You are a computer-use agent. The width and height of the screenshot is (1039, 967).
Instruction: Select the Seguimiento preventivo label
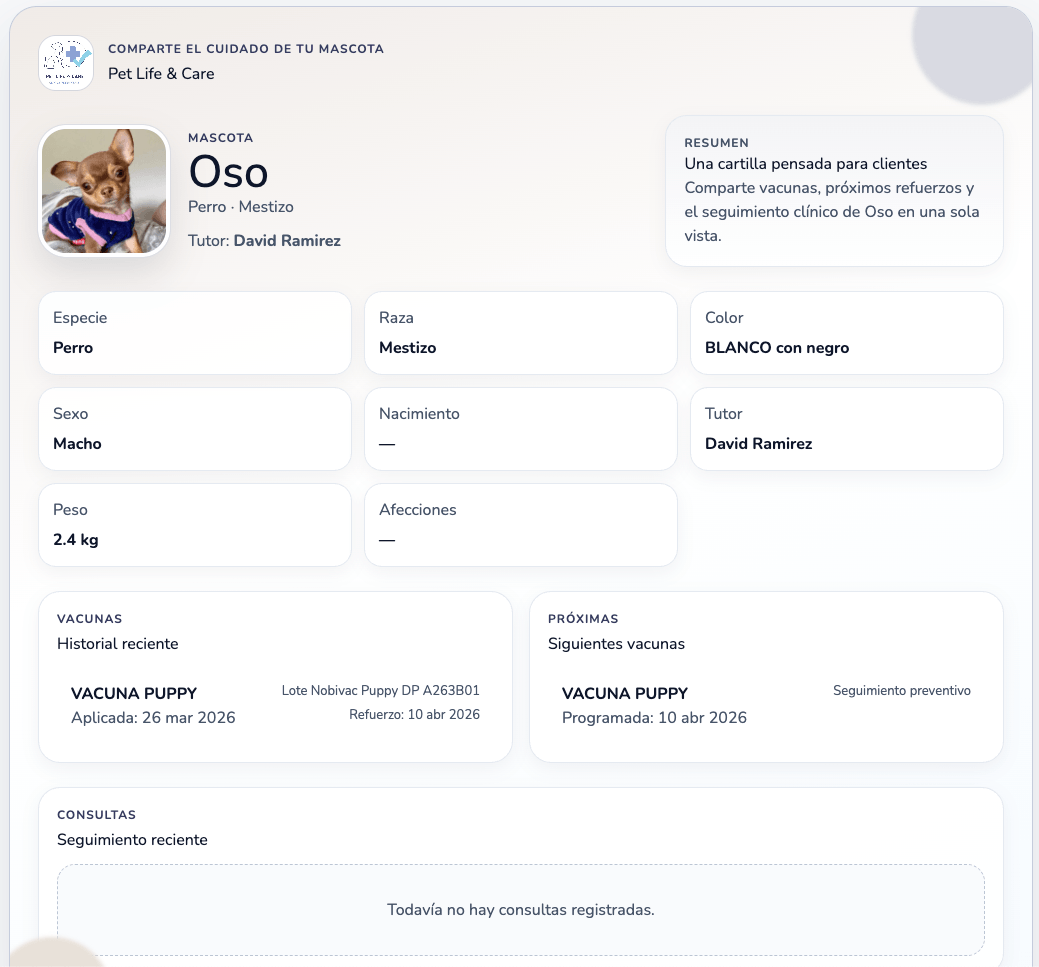[x=901, y=691]
